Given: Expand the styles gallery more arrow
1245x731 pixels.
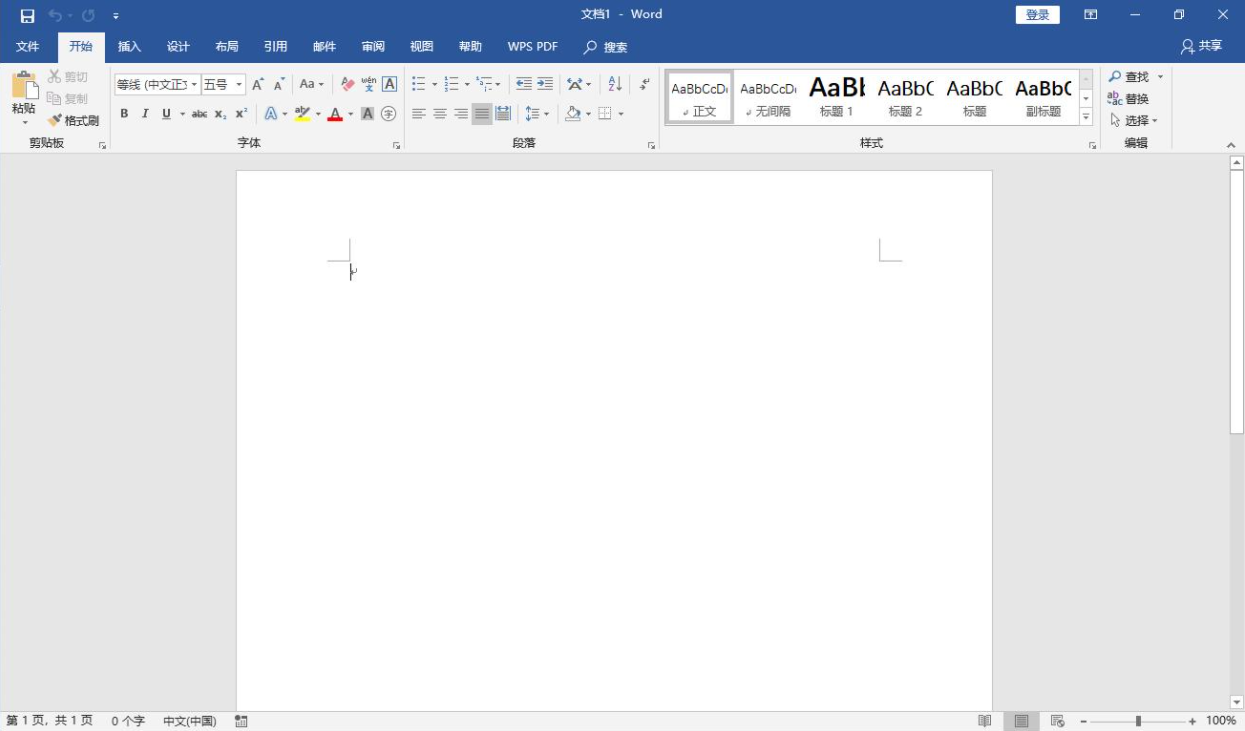Looking at the screenshot, I should tap(1086, 117).
